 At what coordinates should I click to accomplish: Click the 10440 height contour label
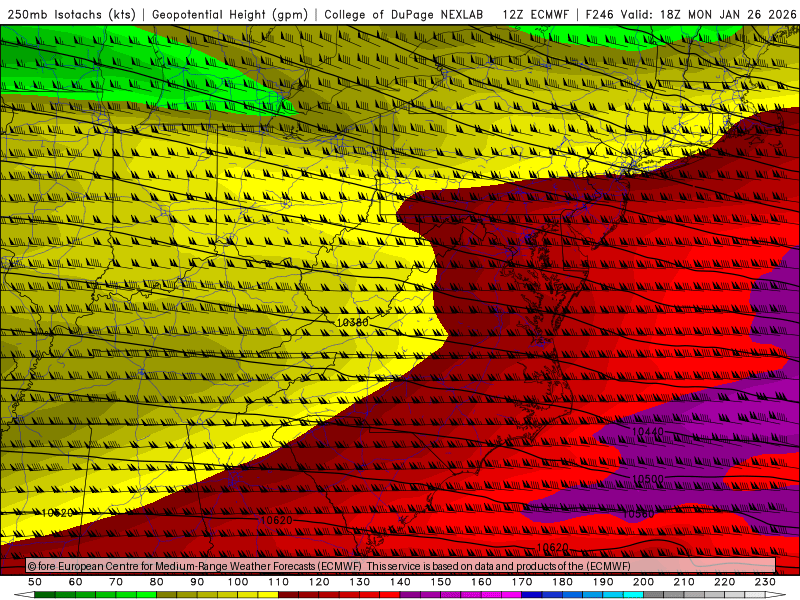coord(647,432)
